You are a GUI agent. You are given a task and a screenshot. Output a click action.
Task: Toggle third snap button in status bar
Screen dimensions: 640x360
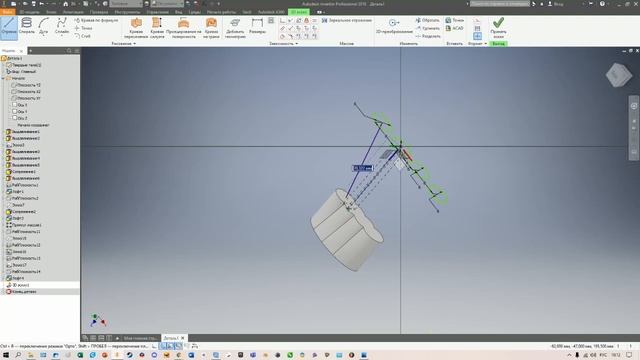(178, 346)
